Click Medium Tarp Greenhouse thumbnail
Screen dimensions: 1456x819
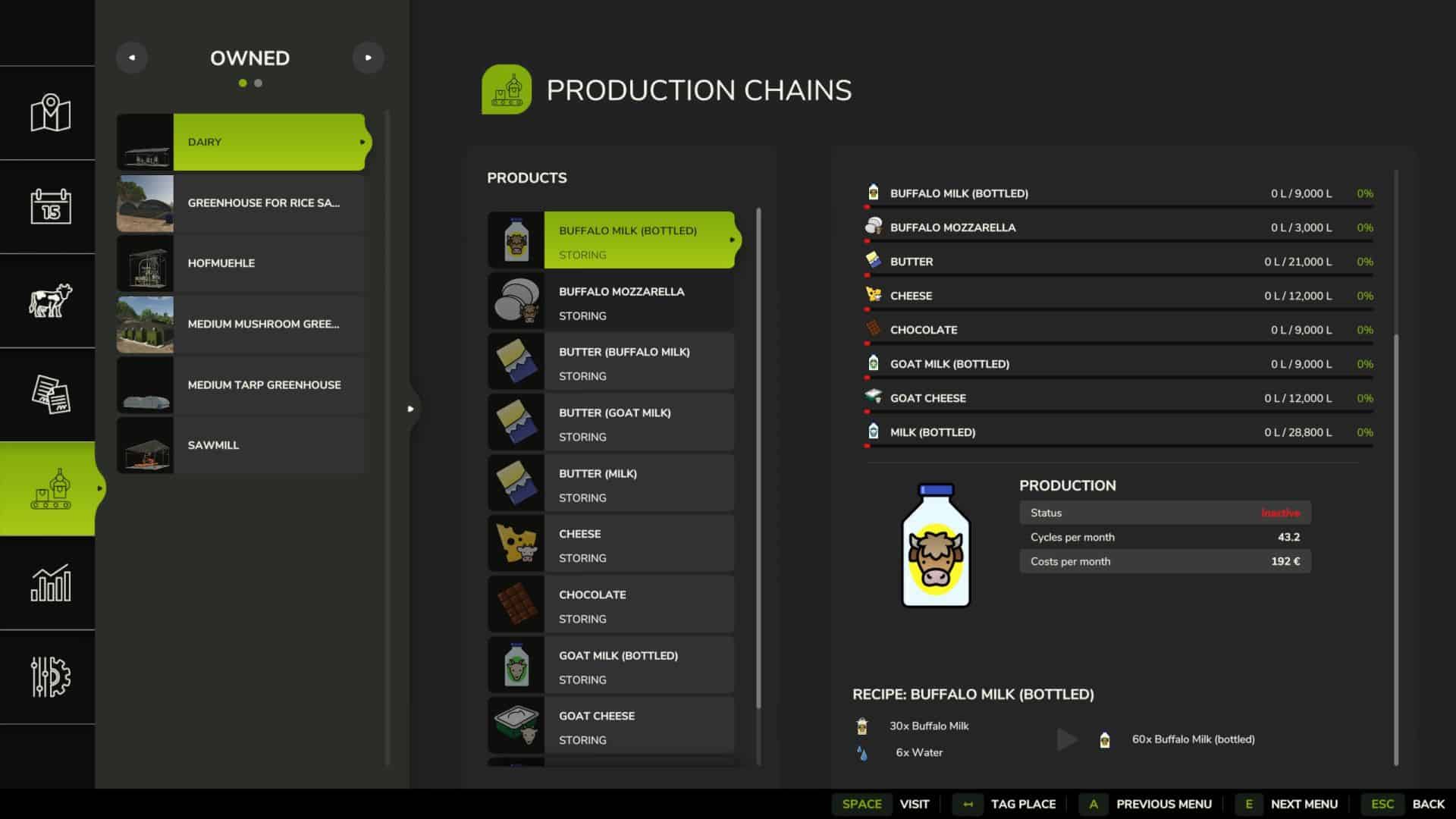(145, 385)
